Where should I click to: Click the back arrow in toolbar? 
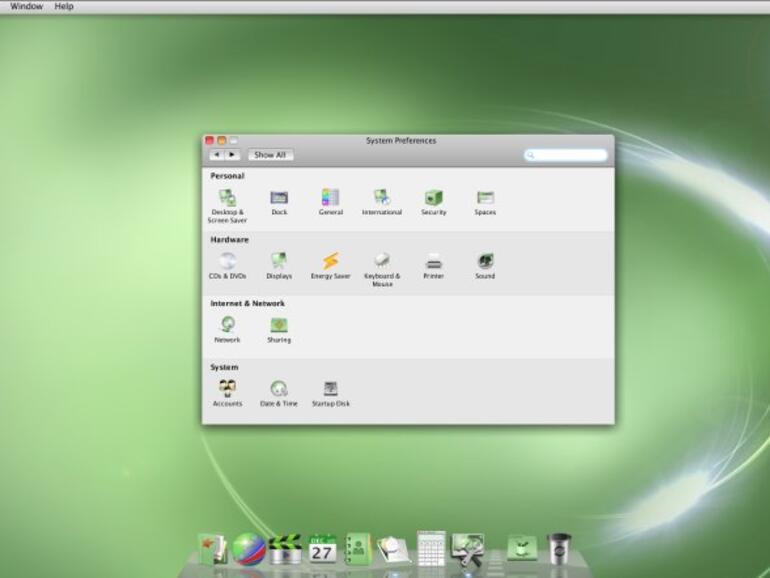tap(217, 155)
